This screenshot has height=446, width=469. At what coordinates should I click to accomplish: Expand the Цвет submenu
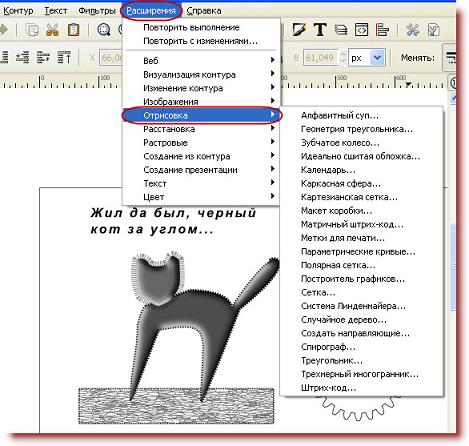[x=201, y=197]
